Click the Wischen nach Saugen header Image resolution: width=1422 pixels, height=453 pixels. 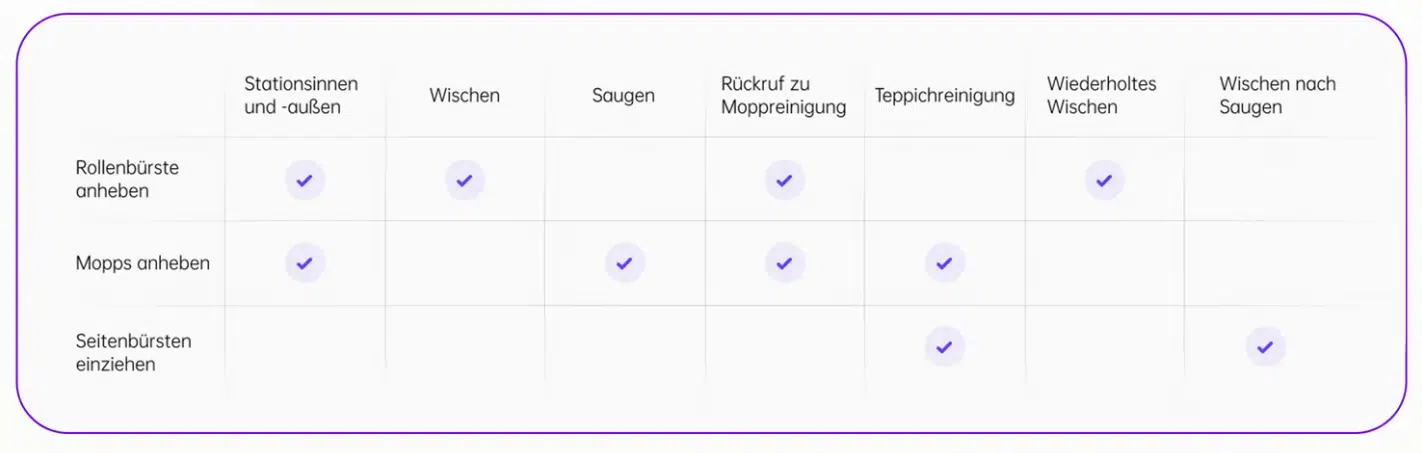1277,95
